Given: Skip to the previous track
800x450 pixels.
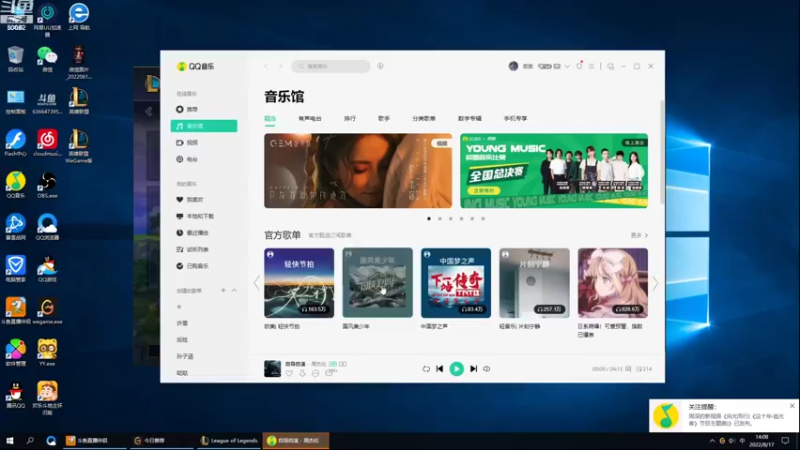Looking at the screenshot, I should [440, 369].
